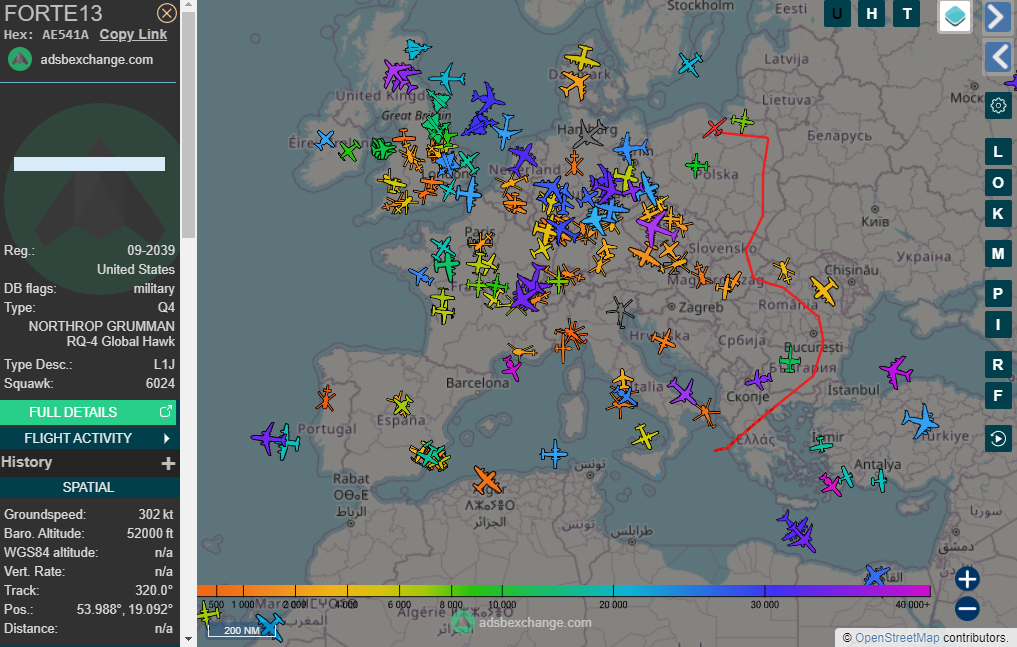
Task: Select the orange plane over Algeria
Action: click(486, 480)
